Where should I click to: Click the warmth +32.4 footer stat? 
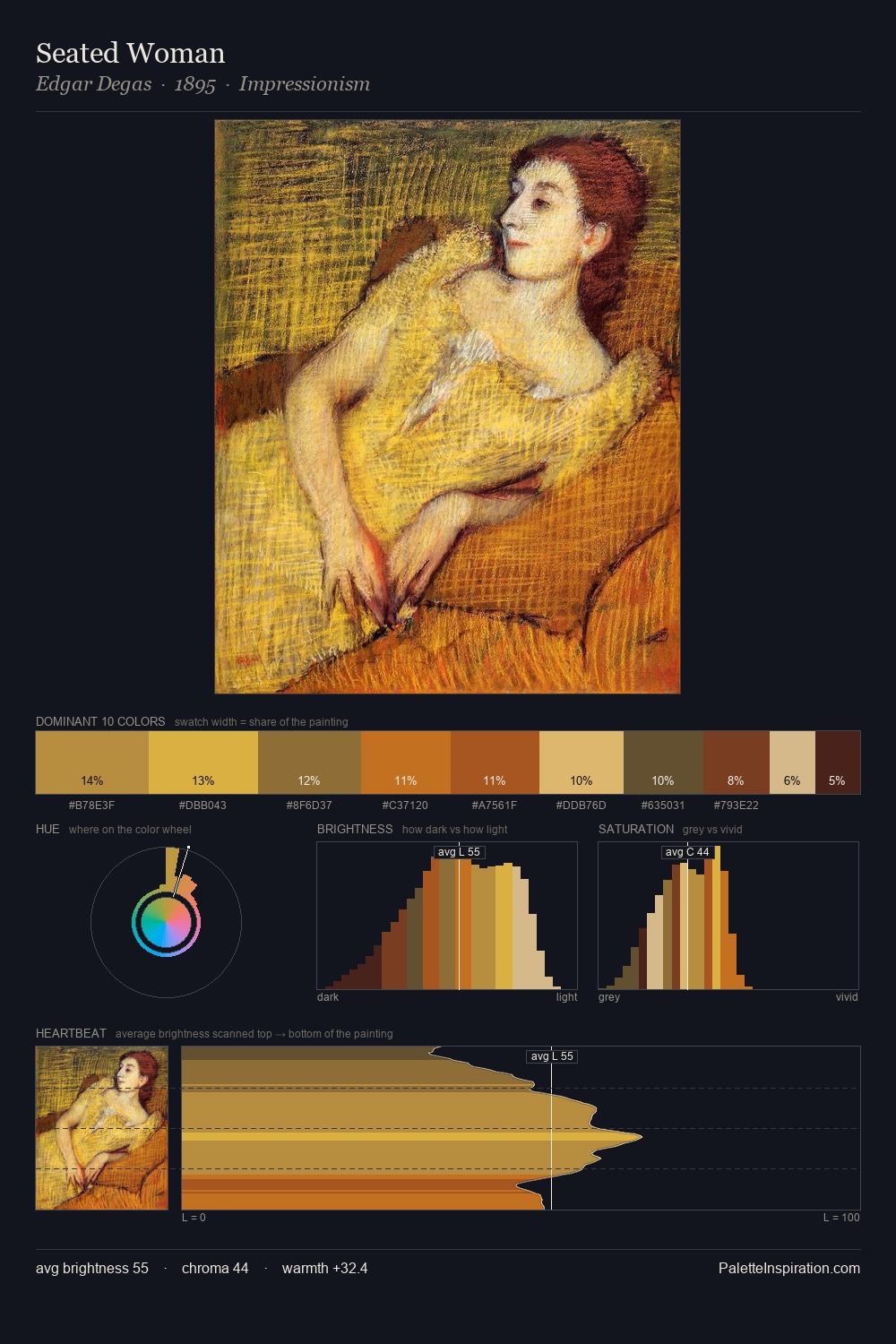[325, 1268]
